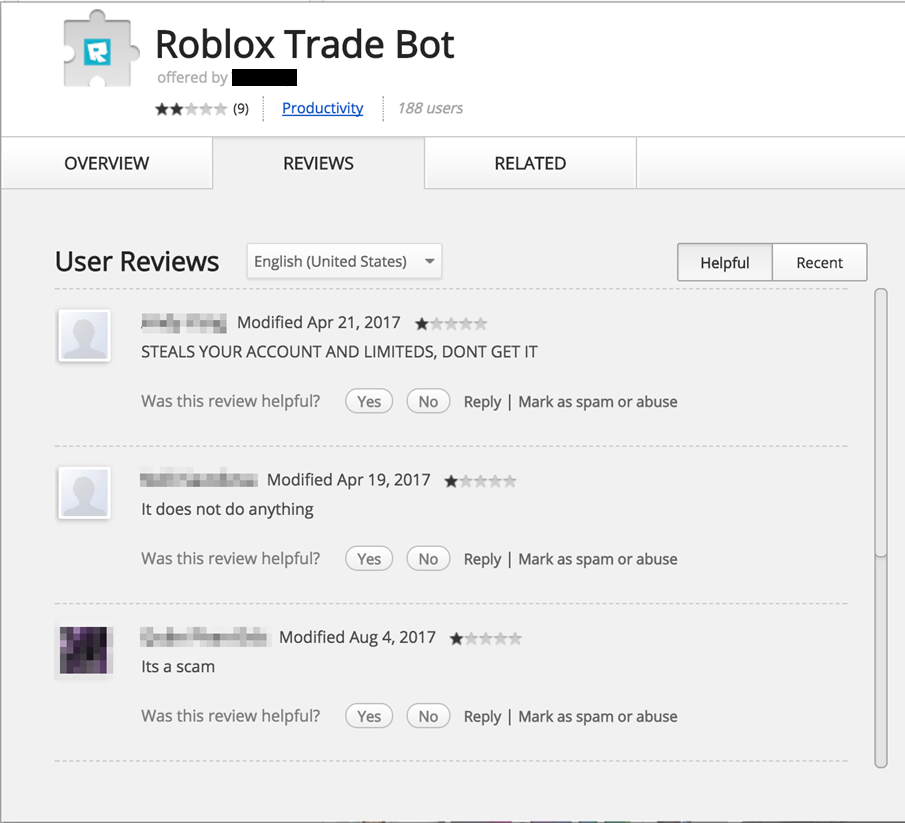905x823 pixels.
Task: Click the two-star overall rating next to (9)
Action: click(191, 109)
